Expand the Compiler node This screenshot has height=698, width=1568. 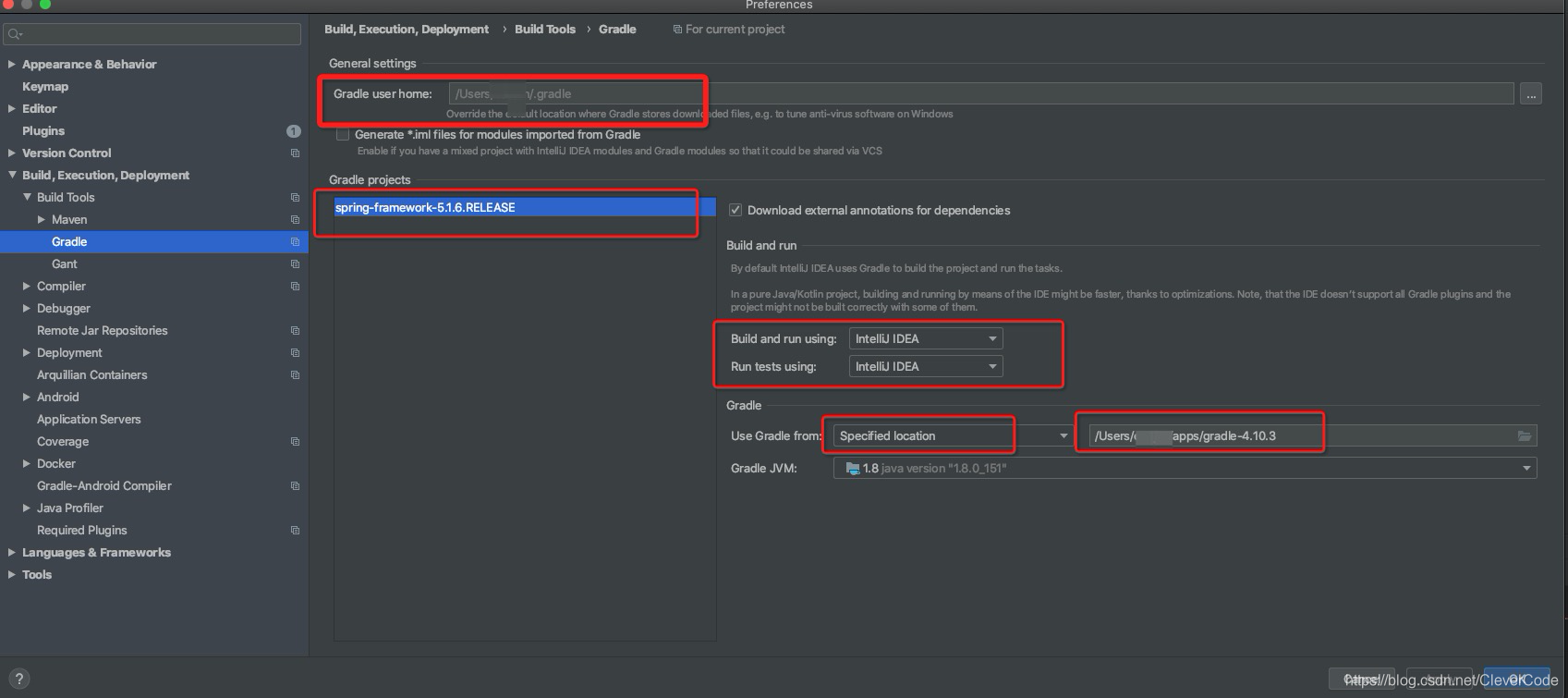(27, 286)
